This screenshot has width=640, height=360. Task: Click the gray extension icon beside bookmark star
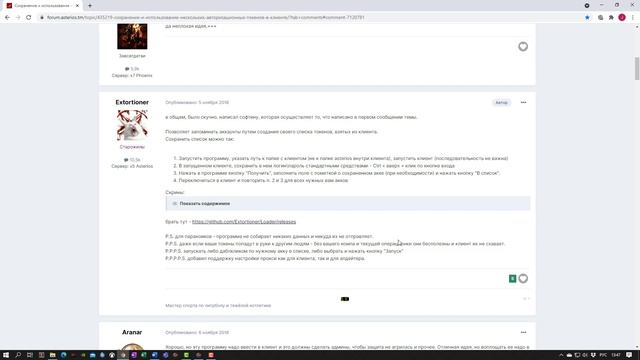pos(600,18)
